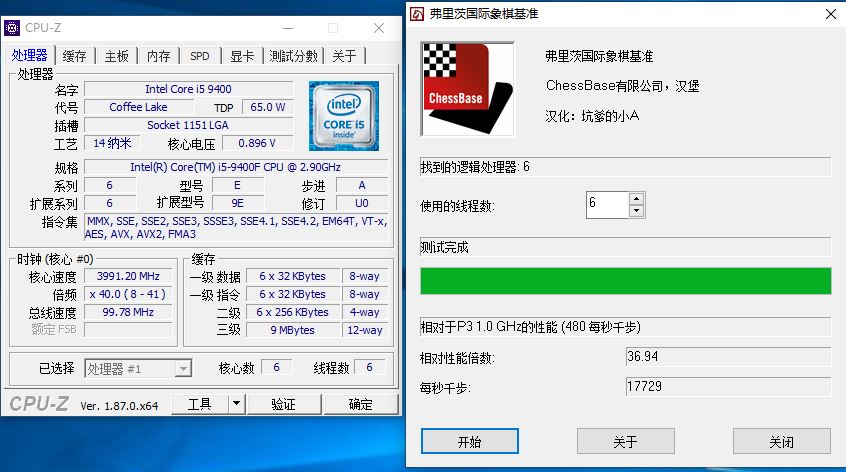
Task: Click the 每秒千步 value 17729
Action: (x=728, y=386)
